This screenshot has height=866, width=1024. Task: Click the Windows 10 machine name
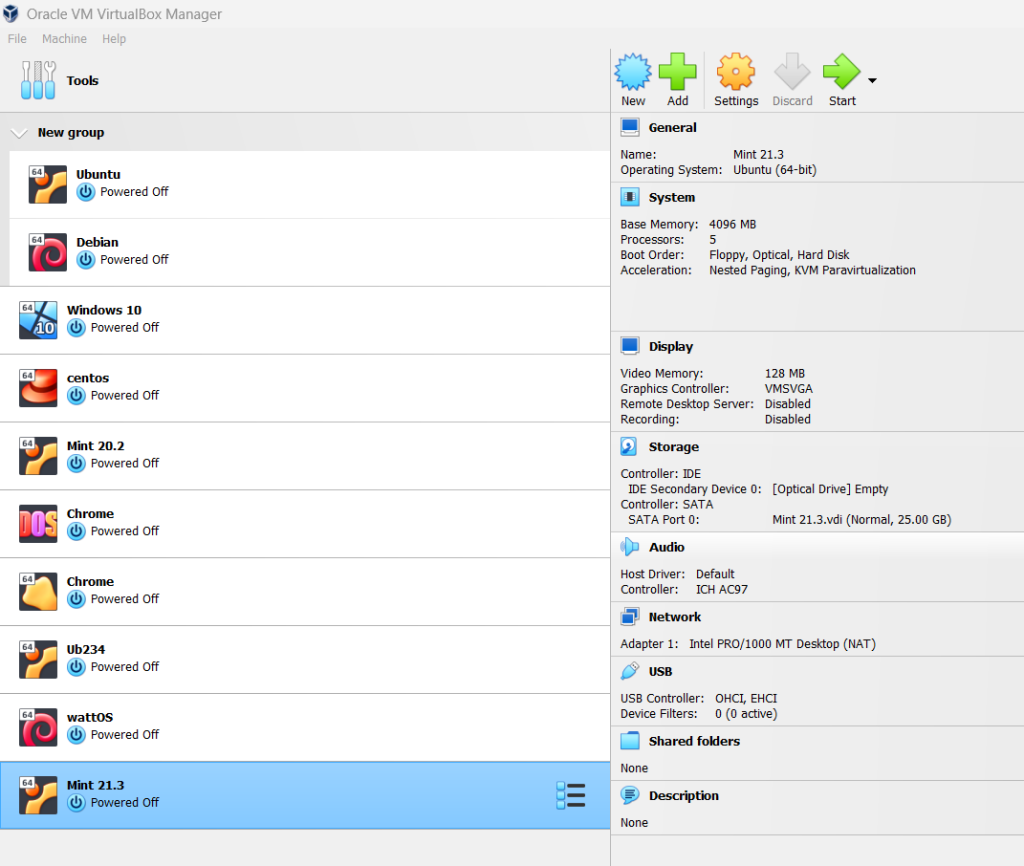point(104,310)
